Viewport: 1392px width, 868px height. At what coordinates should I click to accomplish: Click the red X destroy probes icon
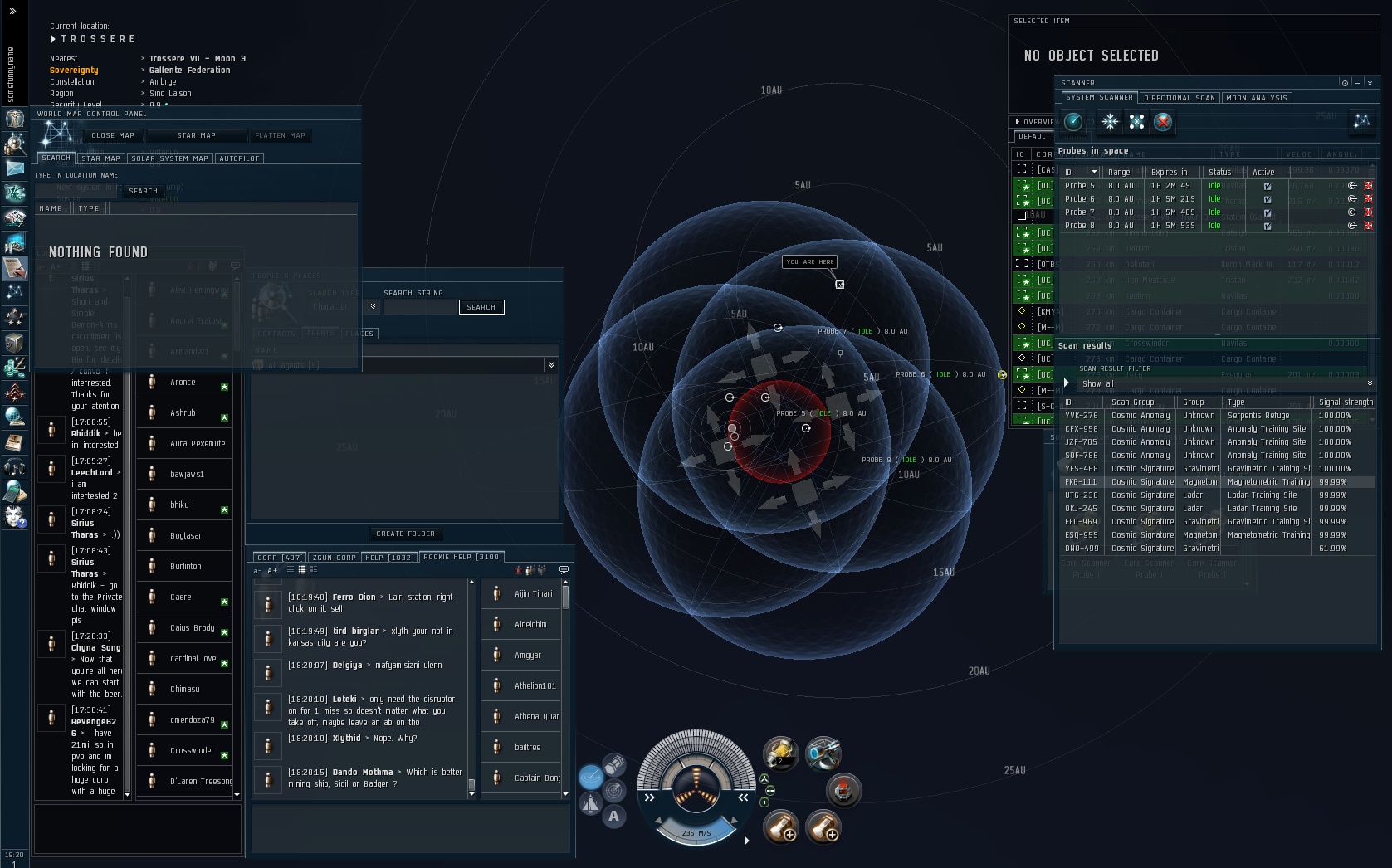tap(1163, 122)
